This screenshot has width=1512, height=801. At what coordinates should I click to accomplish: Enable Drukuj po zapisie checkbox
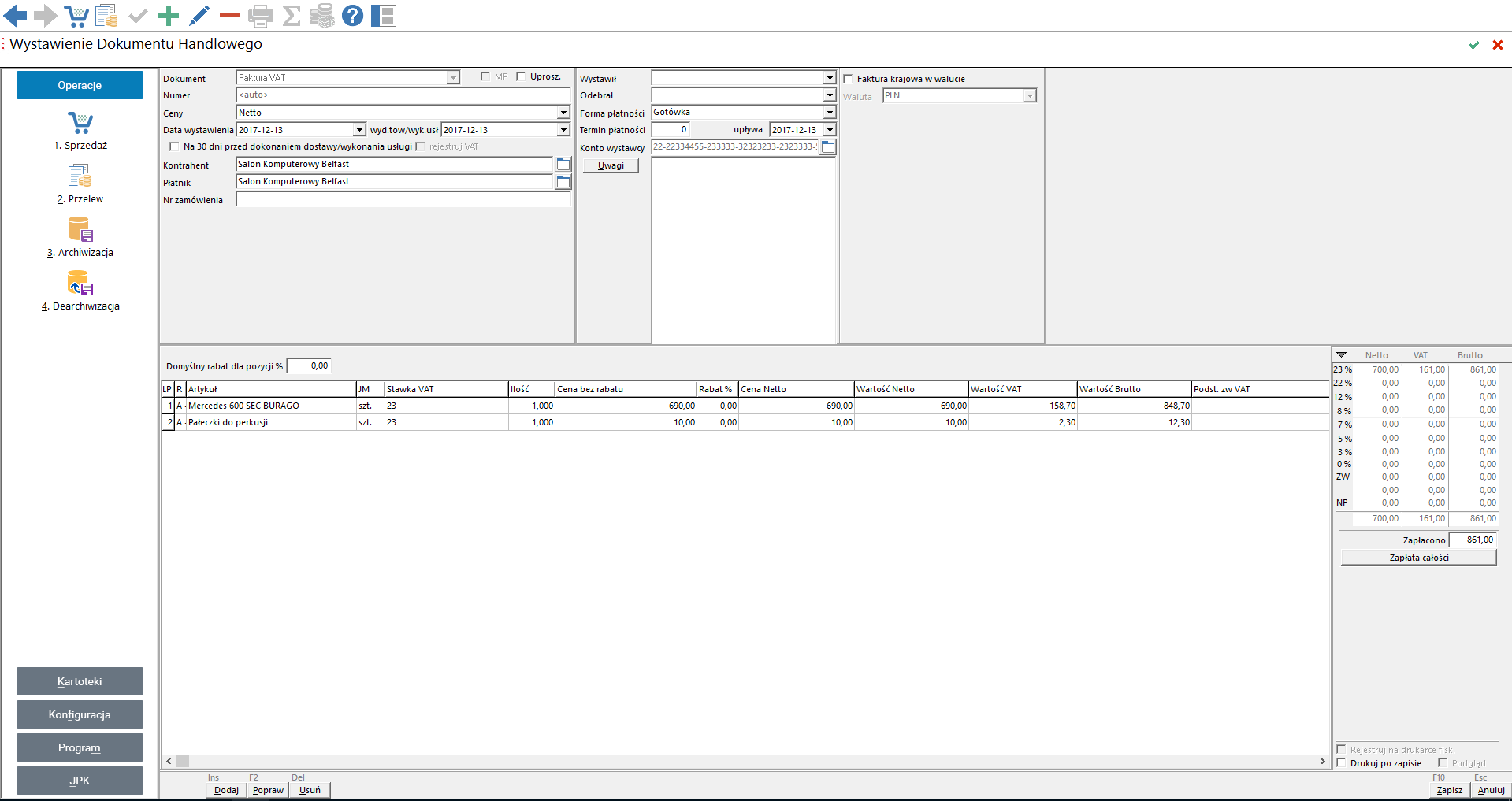pyautogui.click(x=1342, y=762)
